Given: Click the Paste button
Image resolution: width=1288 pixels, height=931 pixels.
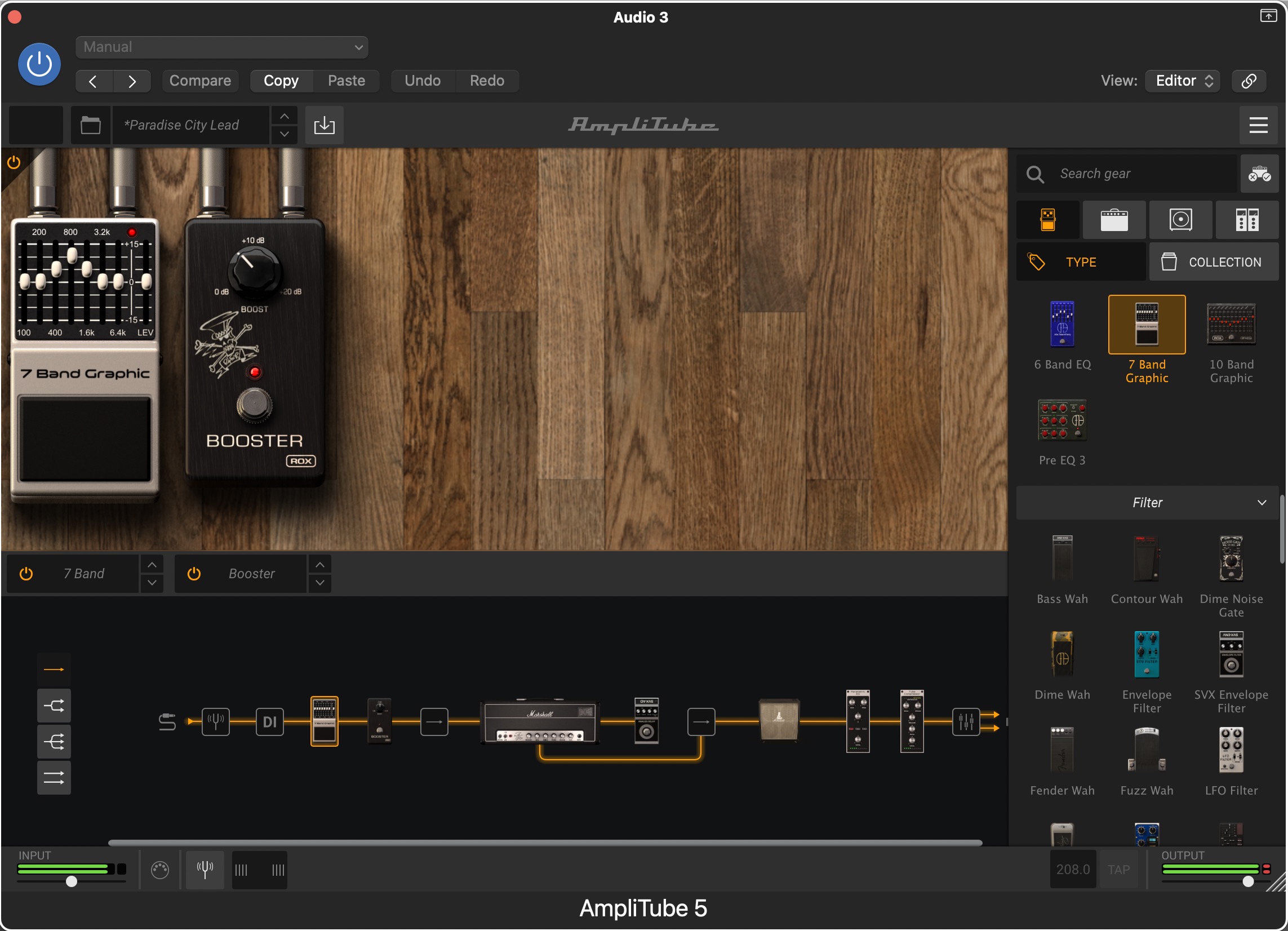Looking at the screenshot, I should coord(347,81).
